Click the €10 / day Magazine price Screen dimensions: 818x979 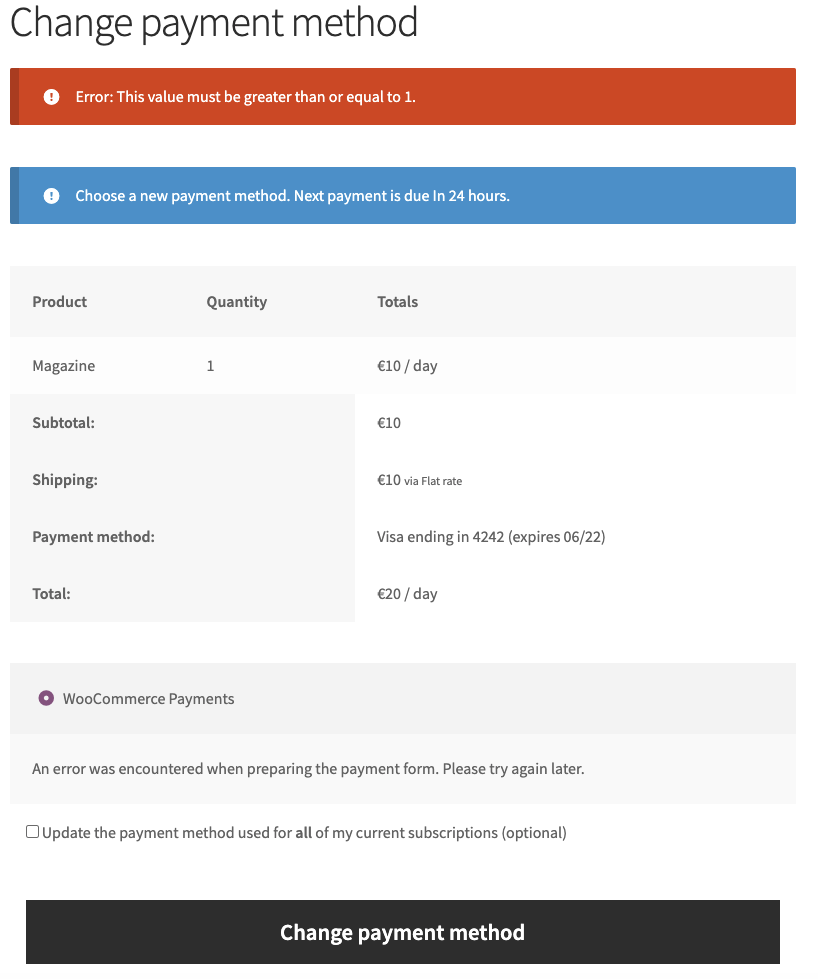(404, 365)
